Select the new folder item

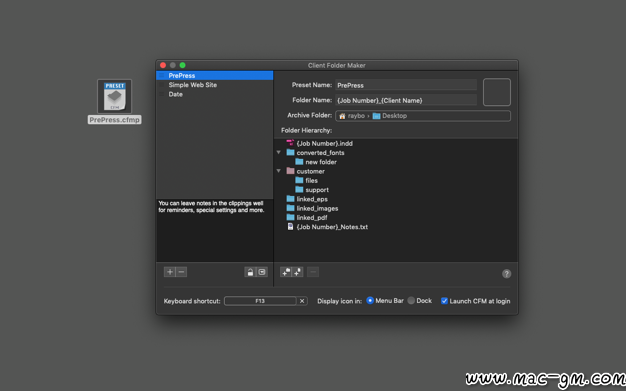tap(321, 162)
